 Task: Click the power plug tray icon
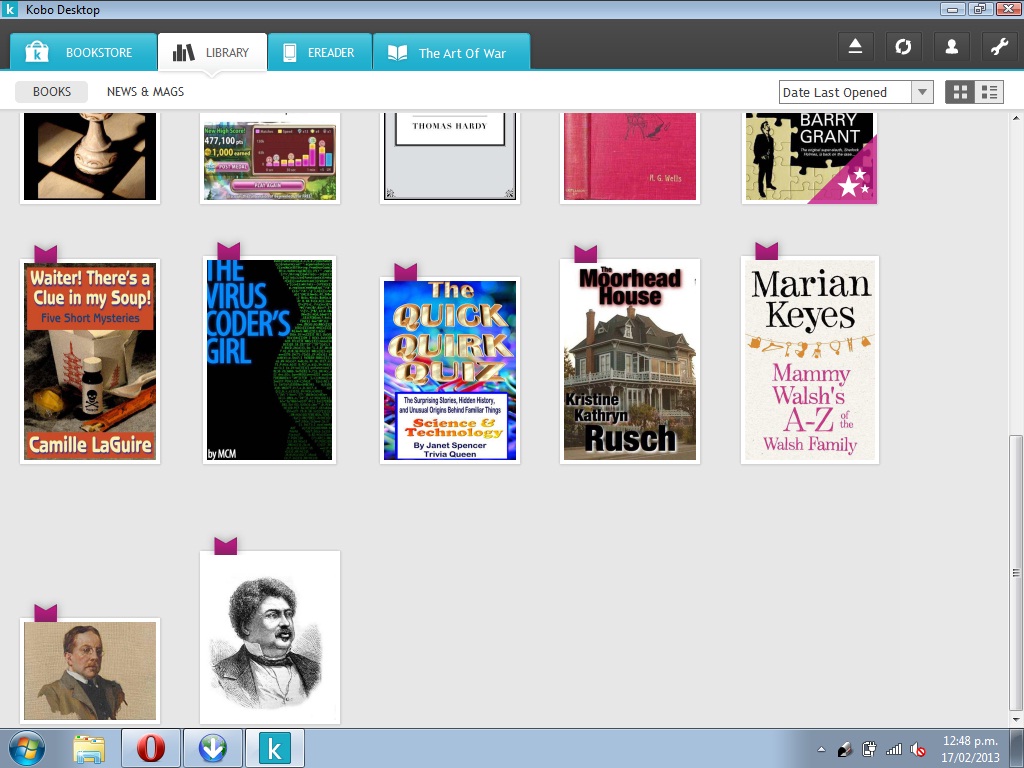coord(869,749)
